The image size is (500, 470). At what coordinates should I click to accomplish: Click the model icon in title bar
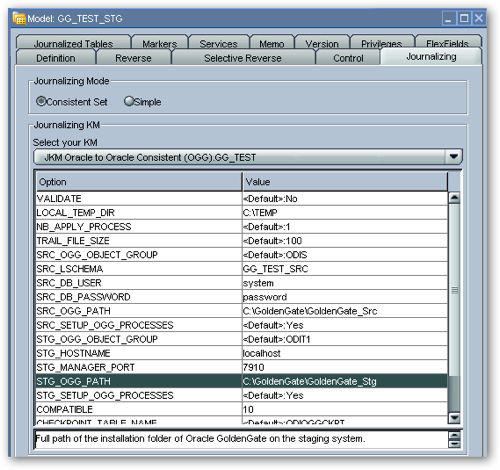tap(19, 18)
